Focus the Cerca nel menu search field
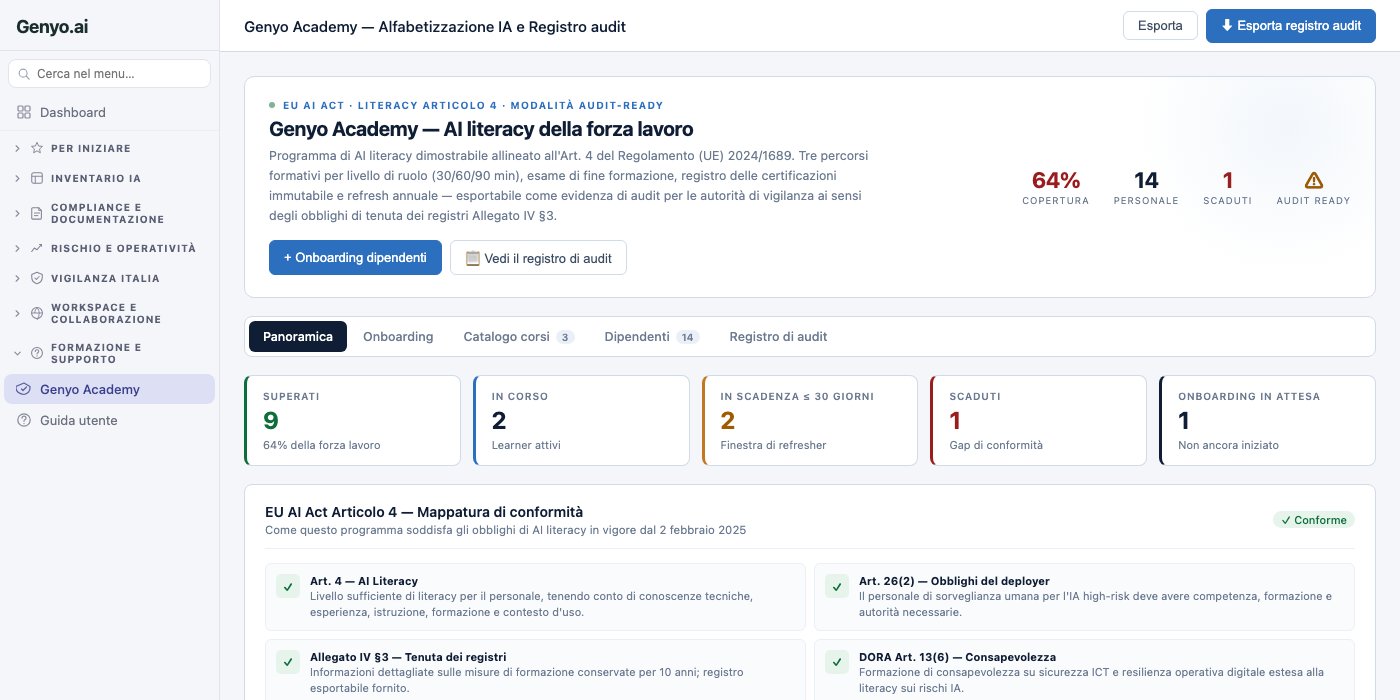This screenshot has height=700, width=1400. pyautogui.click(x=109, y=74)
